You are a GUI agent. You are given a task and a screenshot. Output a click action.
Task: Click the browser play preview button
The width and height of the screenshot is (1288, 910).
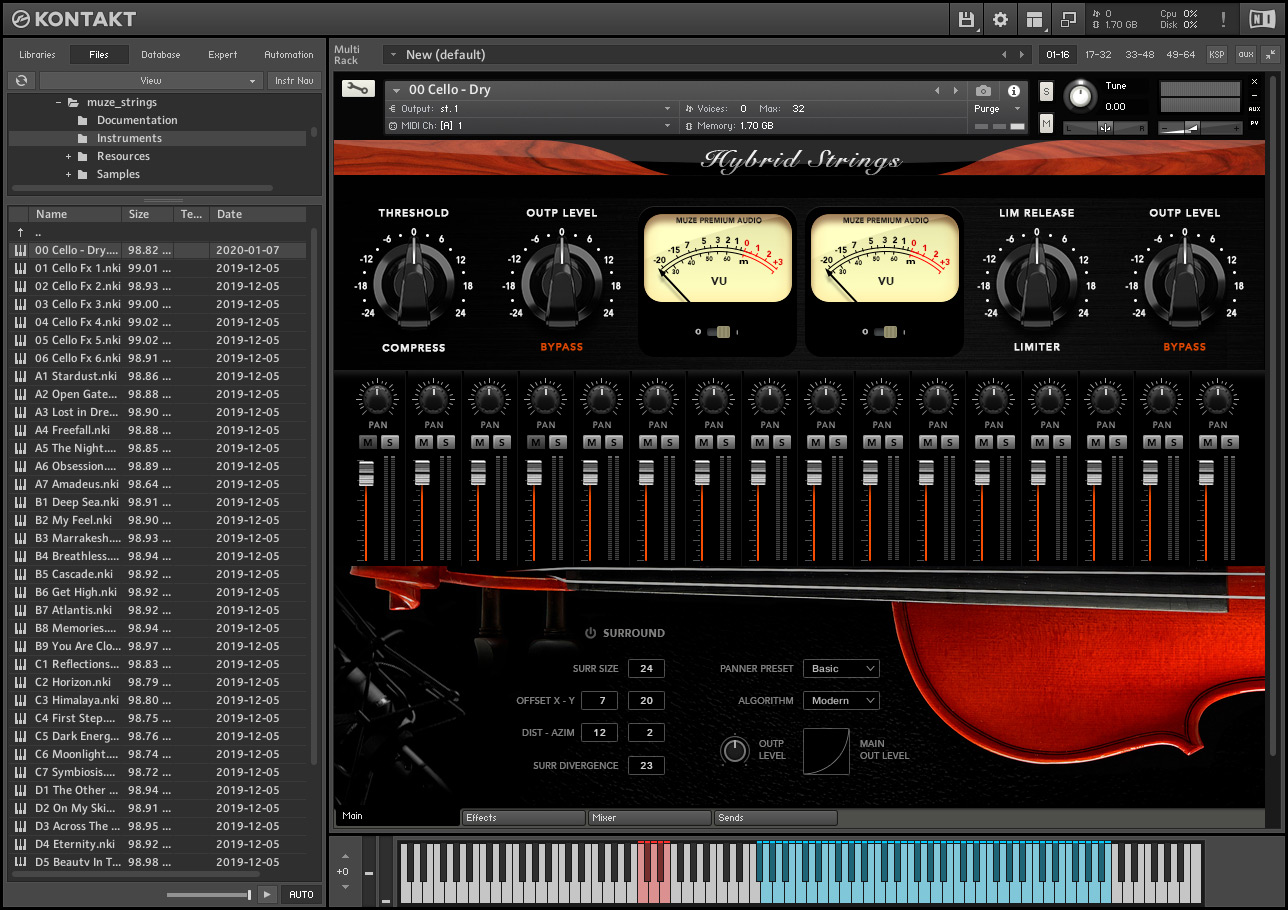pos(266,895)
